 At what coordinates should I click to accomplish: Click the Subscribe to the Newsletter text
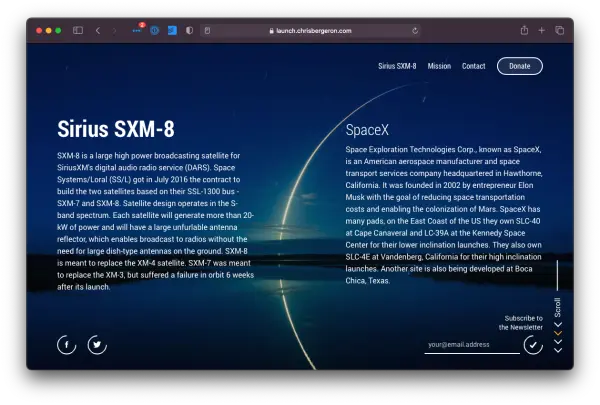pos(520,323)
